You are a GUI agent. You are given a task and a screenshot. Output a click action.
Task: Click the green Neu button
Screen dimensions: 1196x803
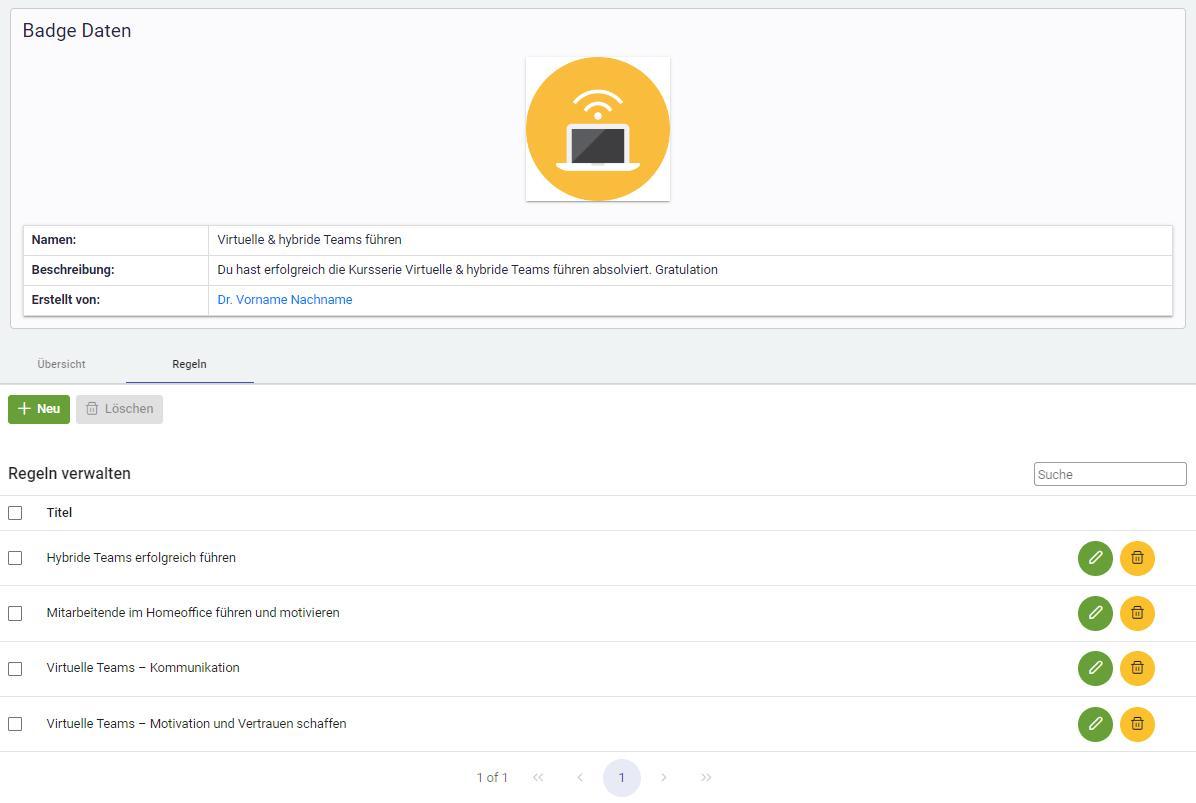coord(39,409)
